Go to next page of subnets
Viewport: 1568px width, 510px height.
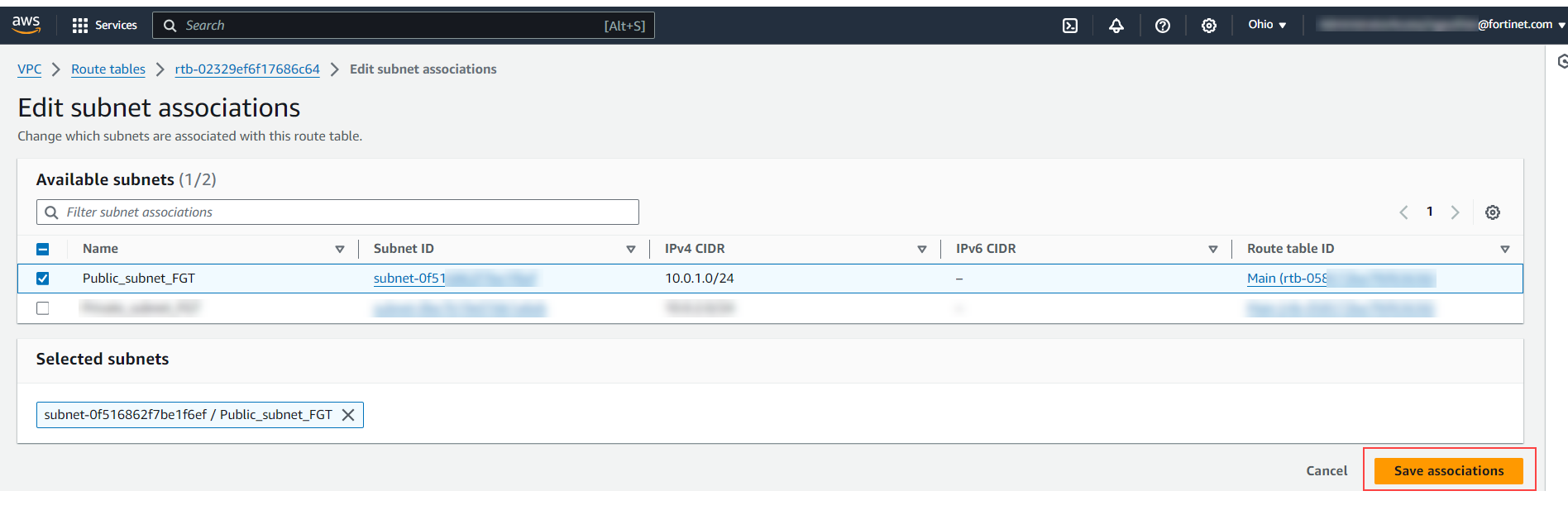pyautogui.click(x=1456, y=212)
